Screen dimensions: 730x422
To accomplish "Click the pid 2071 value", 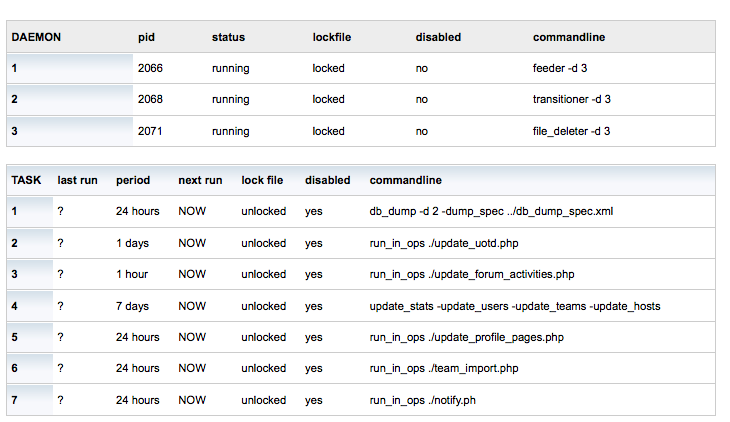I will [150, 131].
